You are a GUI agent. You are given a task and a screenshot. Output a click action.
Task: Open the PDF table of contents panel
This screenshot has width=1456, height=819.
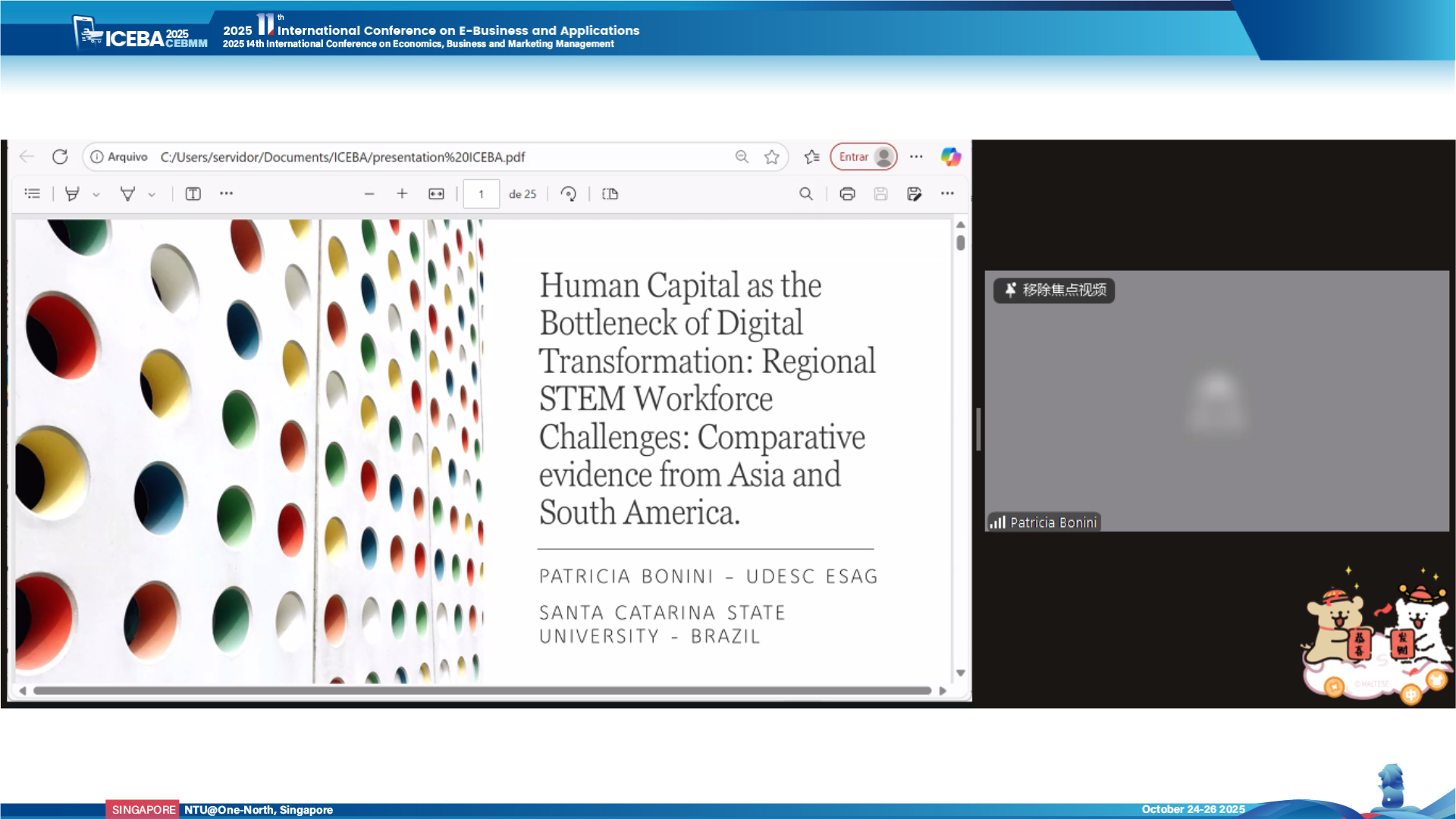click(x=33, y=194)
